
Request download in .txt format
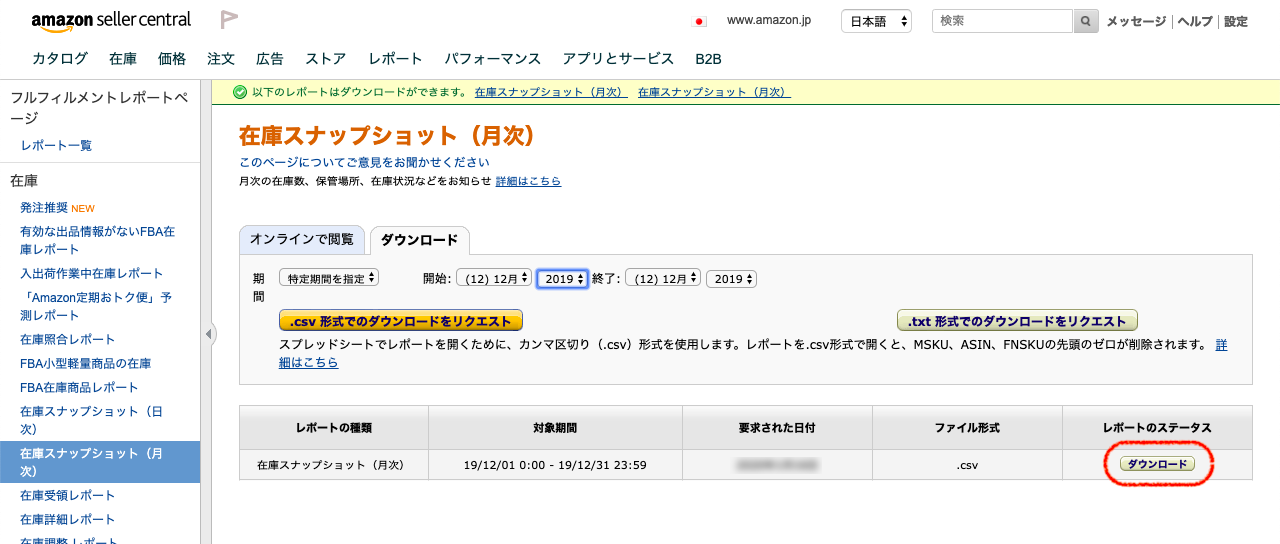click(1017, 321)
